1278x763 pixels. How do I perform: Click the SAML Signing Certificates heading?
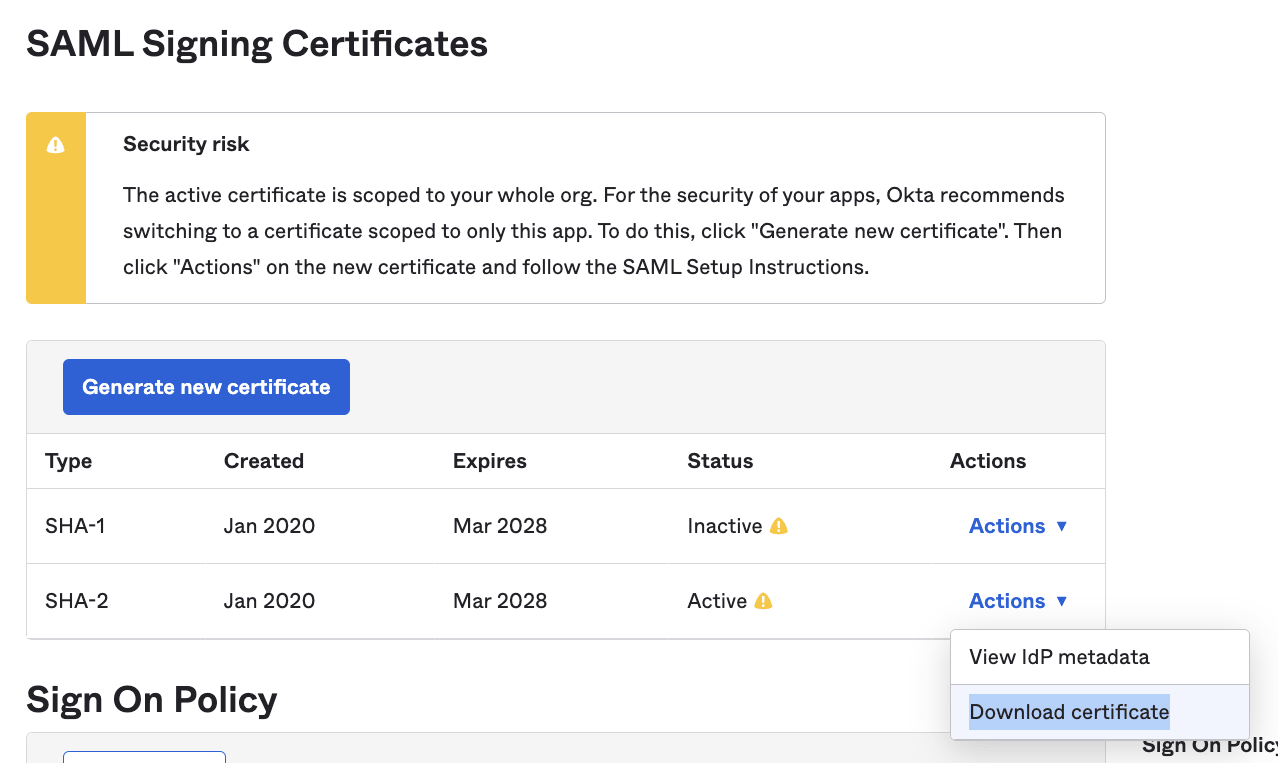(257, 44)
